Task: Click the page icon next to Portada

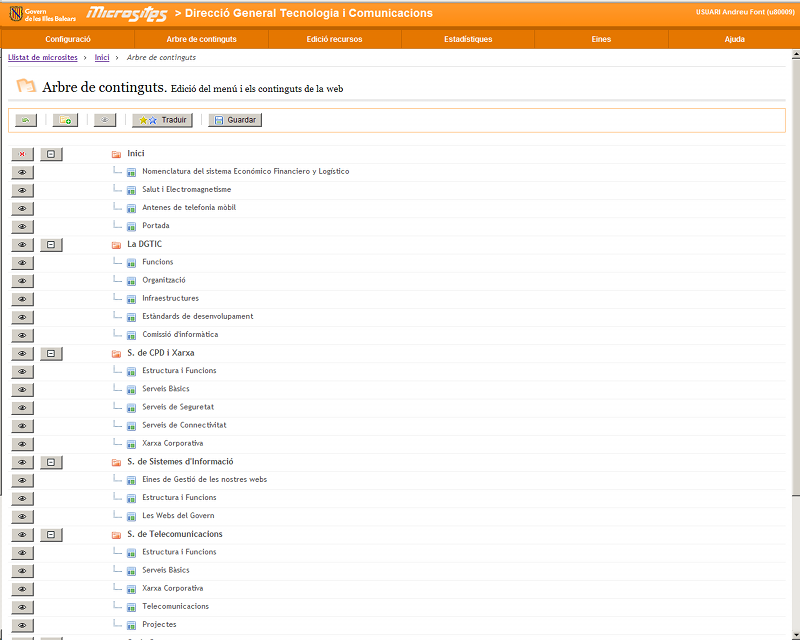Action: coord(131,226)
